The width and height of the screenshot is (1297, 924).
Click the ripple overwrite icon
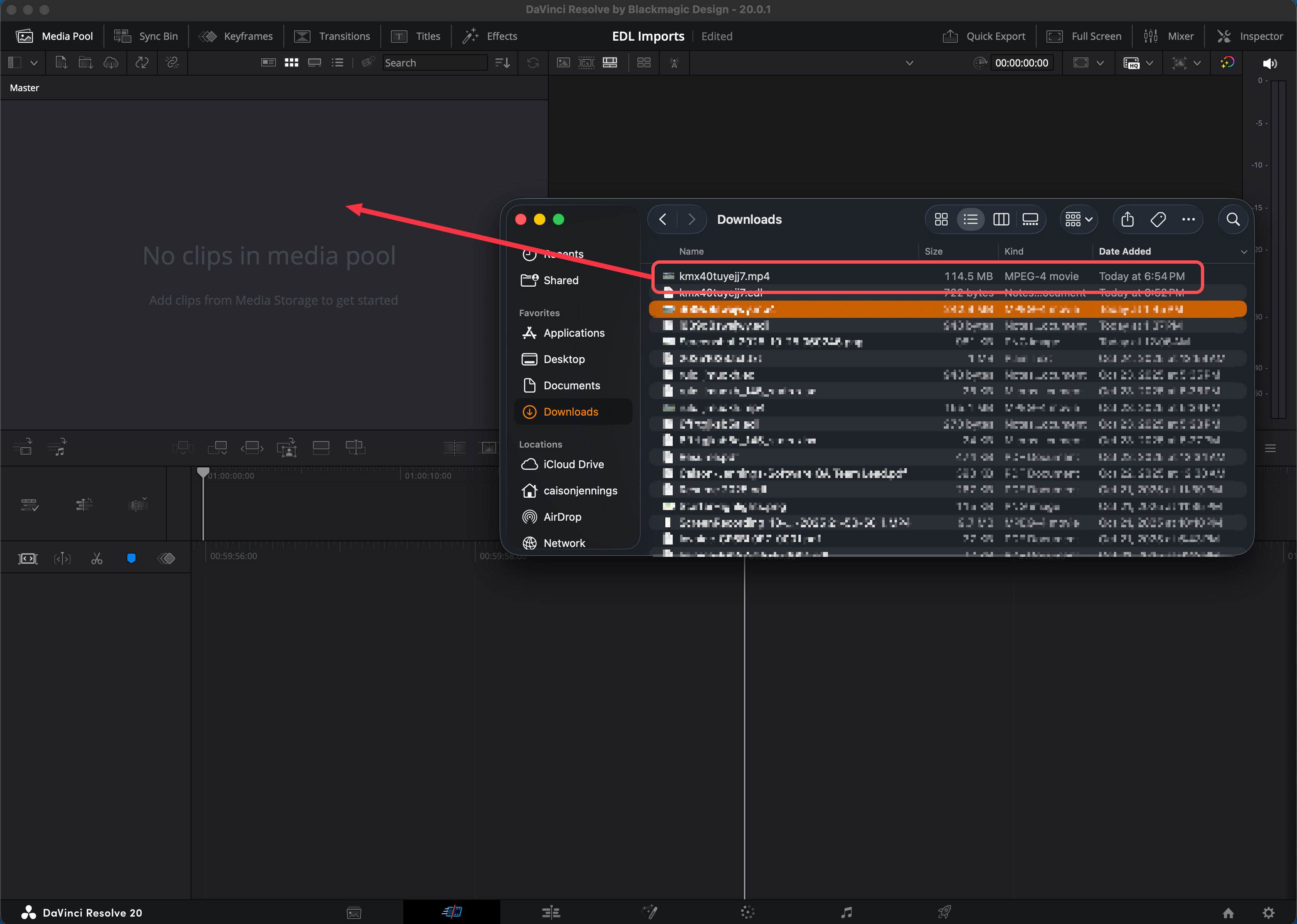tap(252, 448)
